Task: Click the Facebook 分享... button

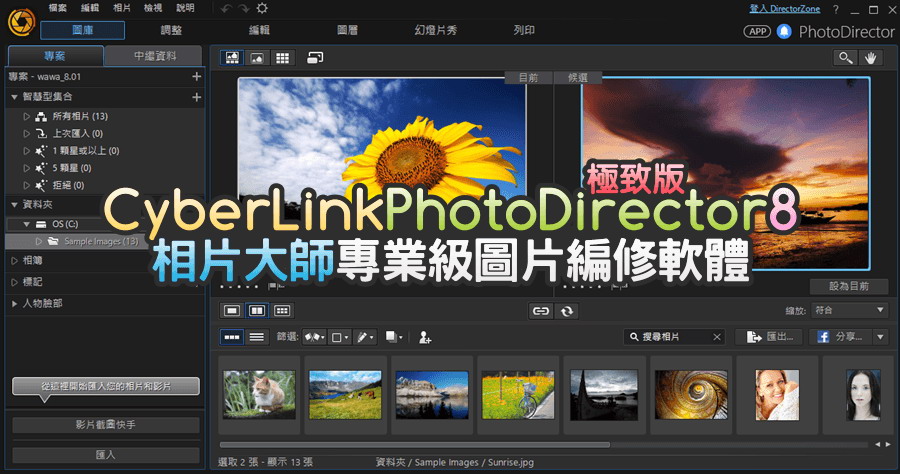Action: coord(841,337)
